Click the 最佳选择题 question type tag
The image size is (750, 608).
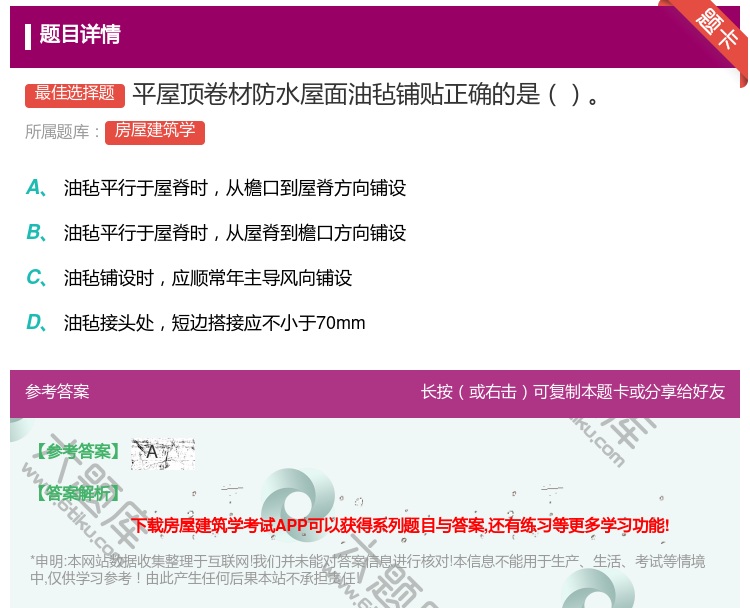pos(75,94)
